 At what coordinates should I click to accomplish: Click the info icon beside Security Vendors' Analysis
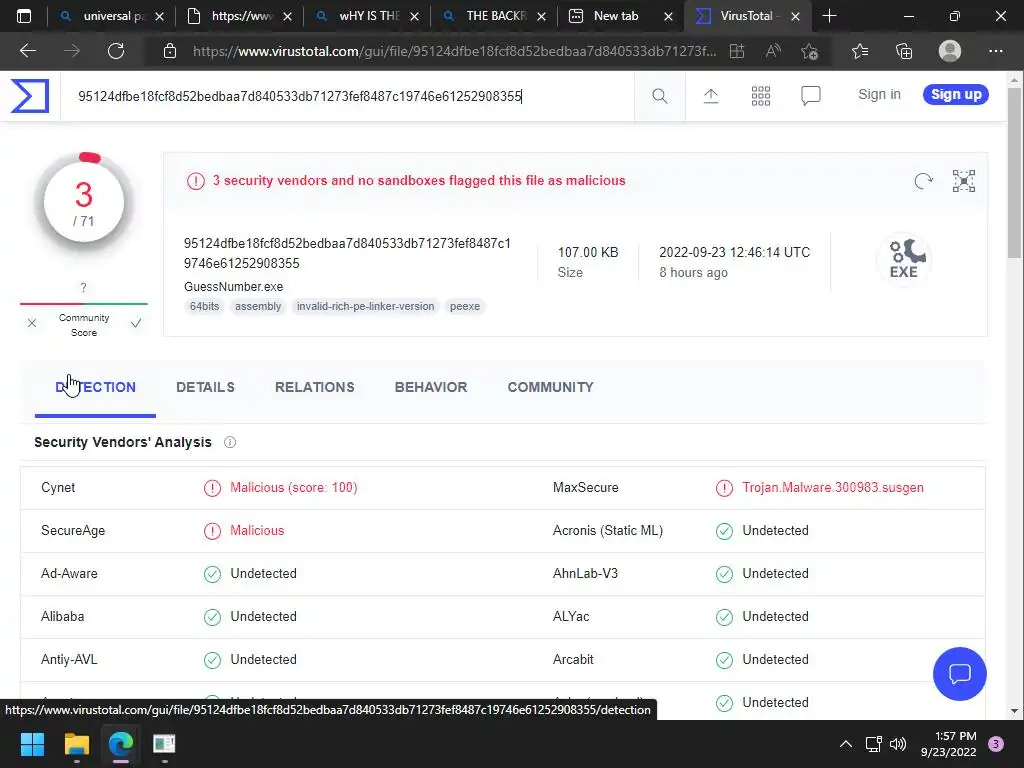(230, 442)
